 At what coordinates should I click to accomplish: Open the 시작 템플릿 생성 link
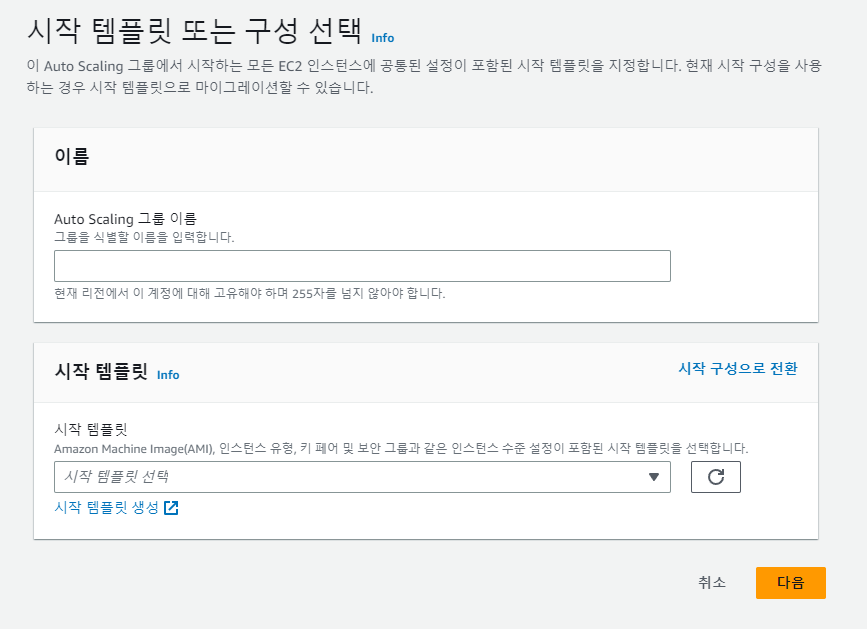pos(106,507)
